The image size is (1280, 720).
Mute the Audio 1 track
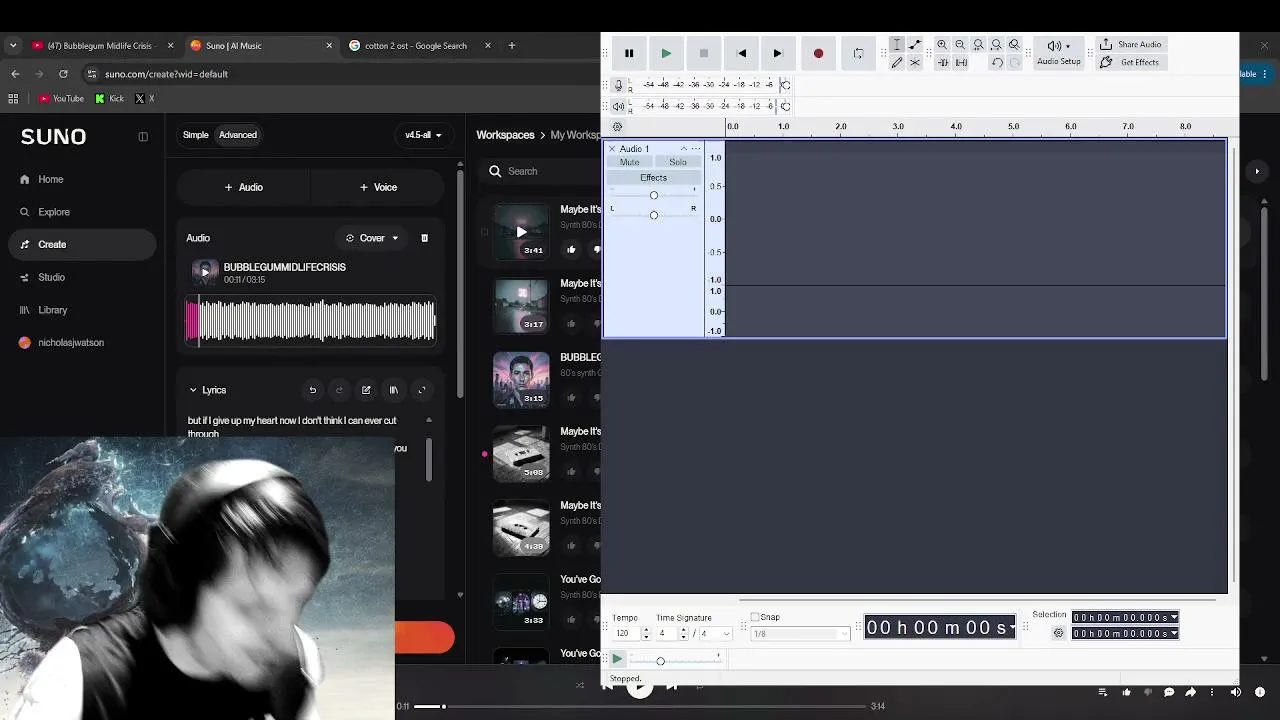(629, 162)
